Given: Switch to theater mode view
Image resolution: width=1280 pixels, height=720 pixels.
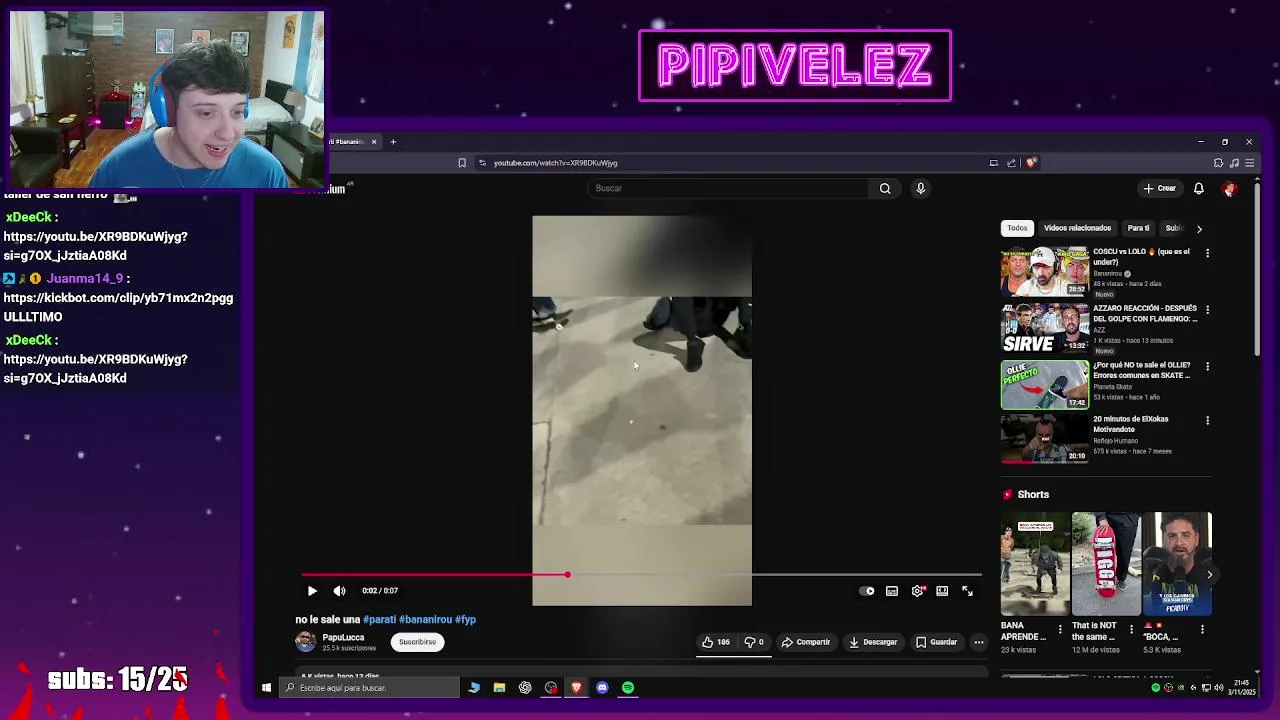Looking at the screenshot, I should [x=942, y=591].
